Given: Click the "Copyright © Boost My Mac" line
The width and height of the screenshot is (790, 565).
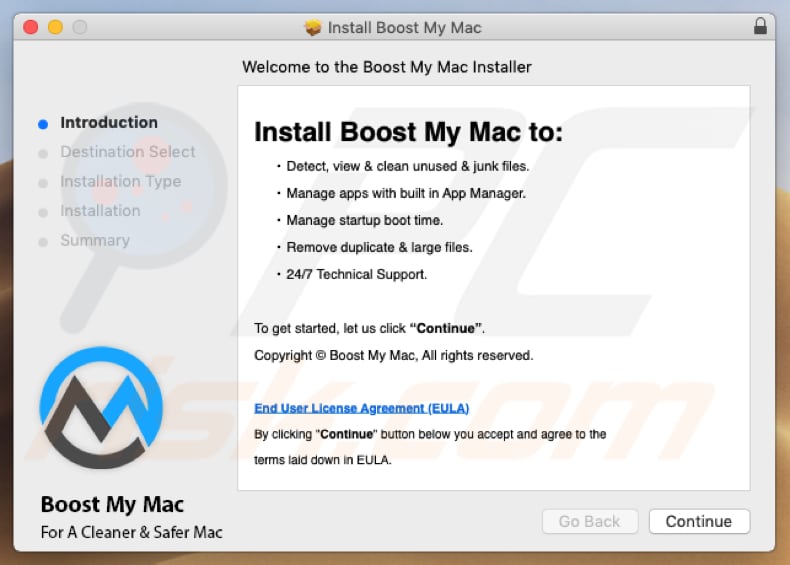Looking at the screenshot, I should pyautogui.click(x=393, y=355).
